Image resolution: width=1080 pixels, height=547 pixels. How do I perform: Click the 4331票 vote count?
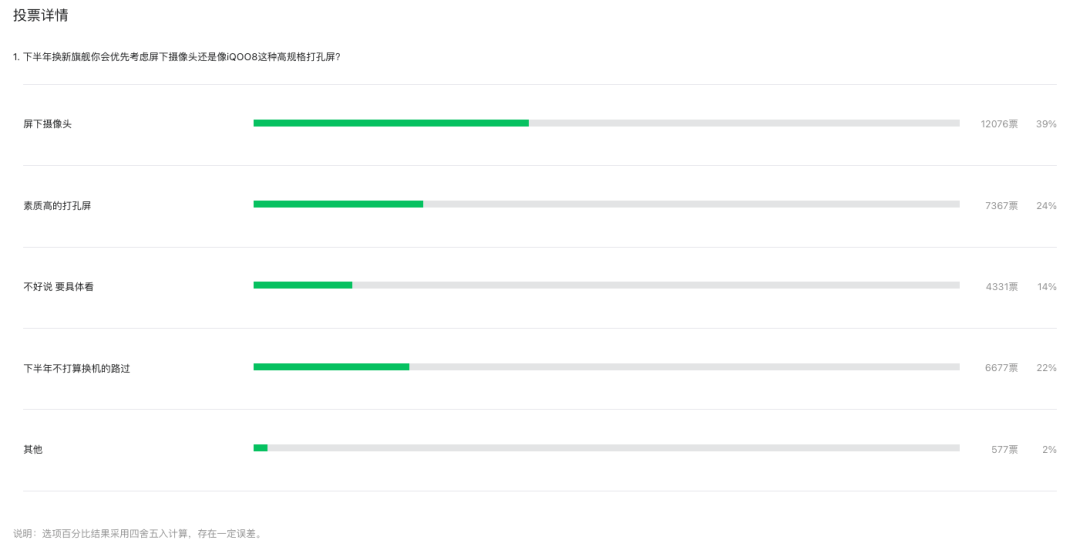tap(1001, 287)
